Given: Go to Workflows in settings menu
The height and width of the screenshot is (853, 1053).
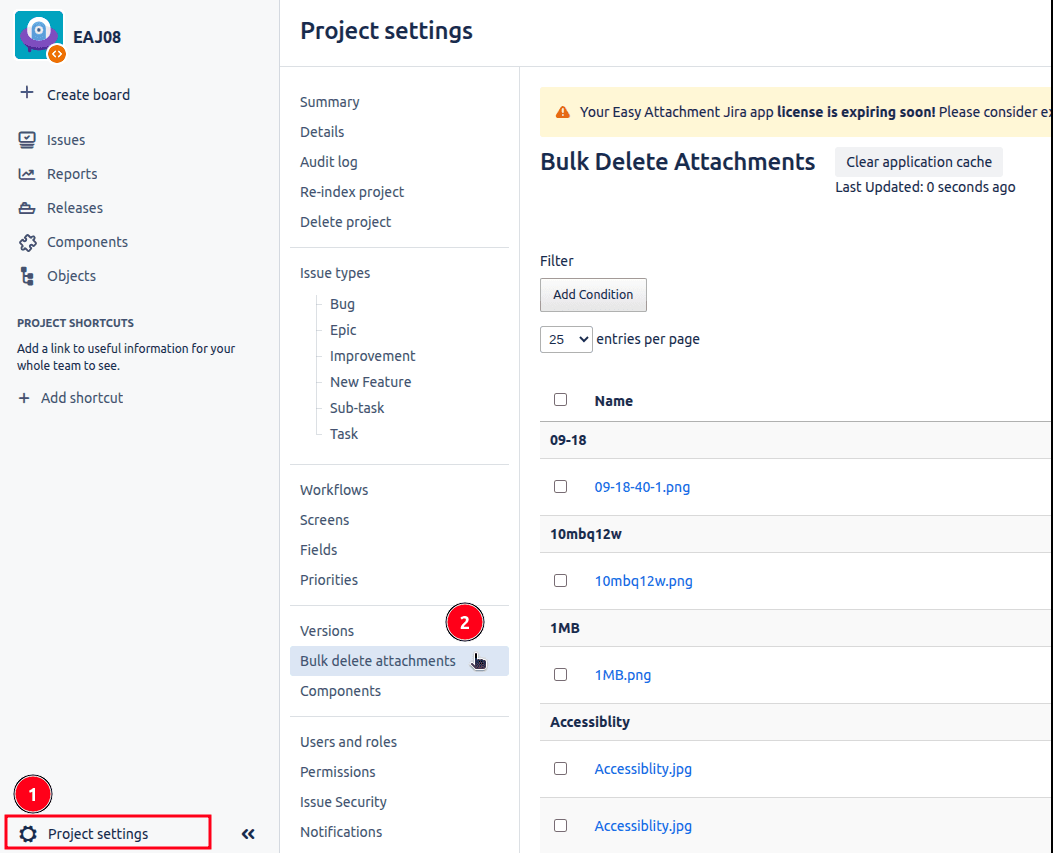Looking at the screenshot, I should coord(334,490).
